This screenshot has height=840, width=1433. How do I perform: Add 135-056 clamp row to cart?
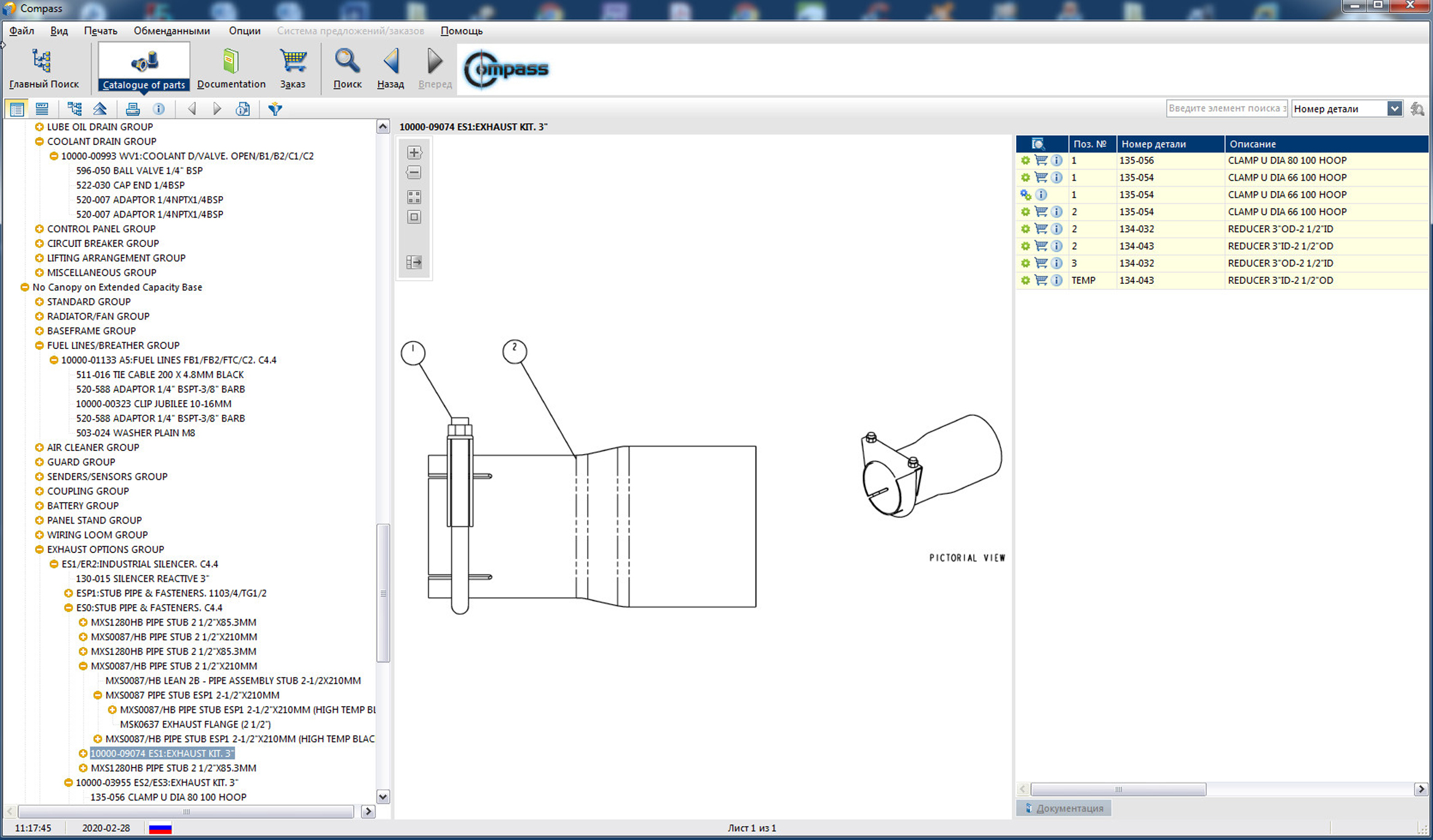pos(1041,160)
